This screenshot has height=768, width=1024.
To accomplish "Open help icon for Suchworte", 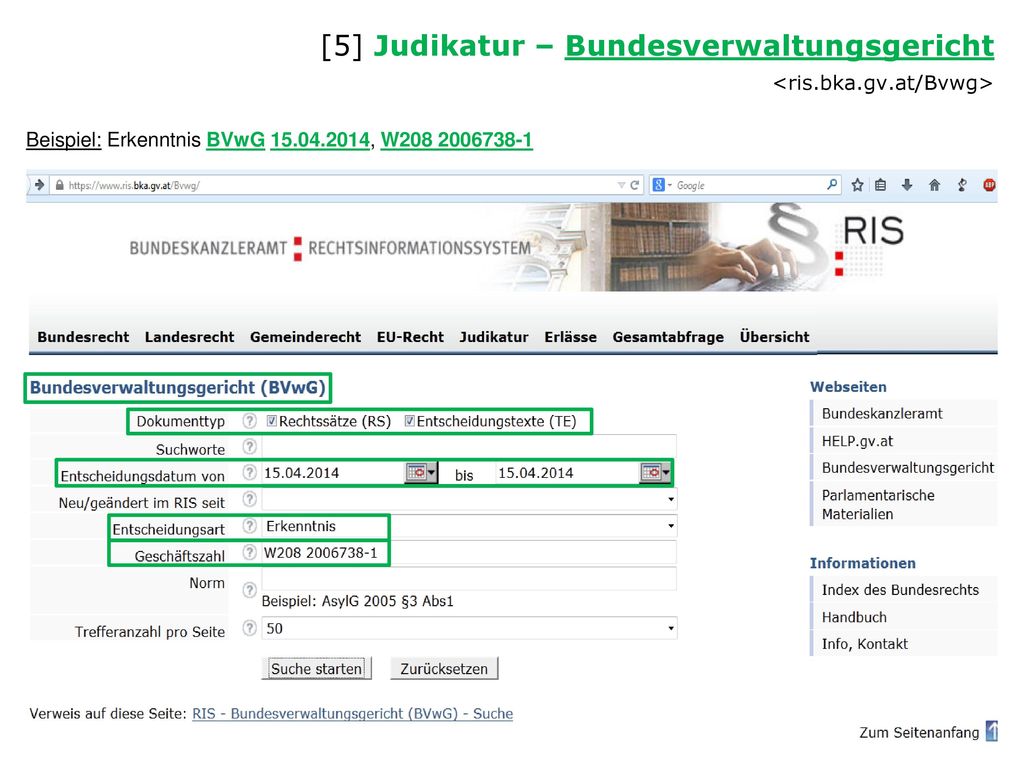I will pos(249,447).
